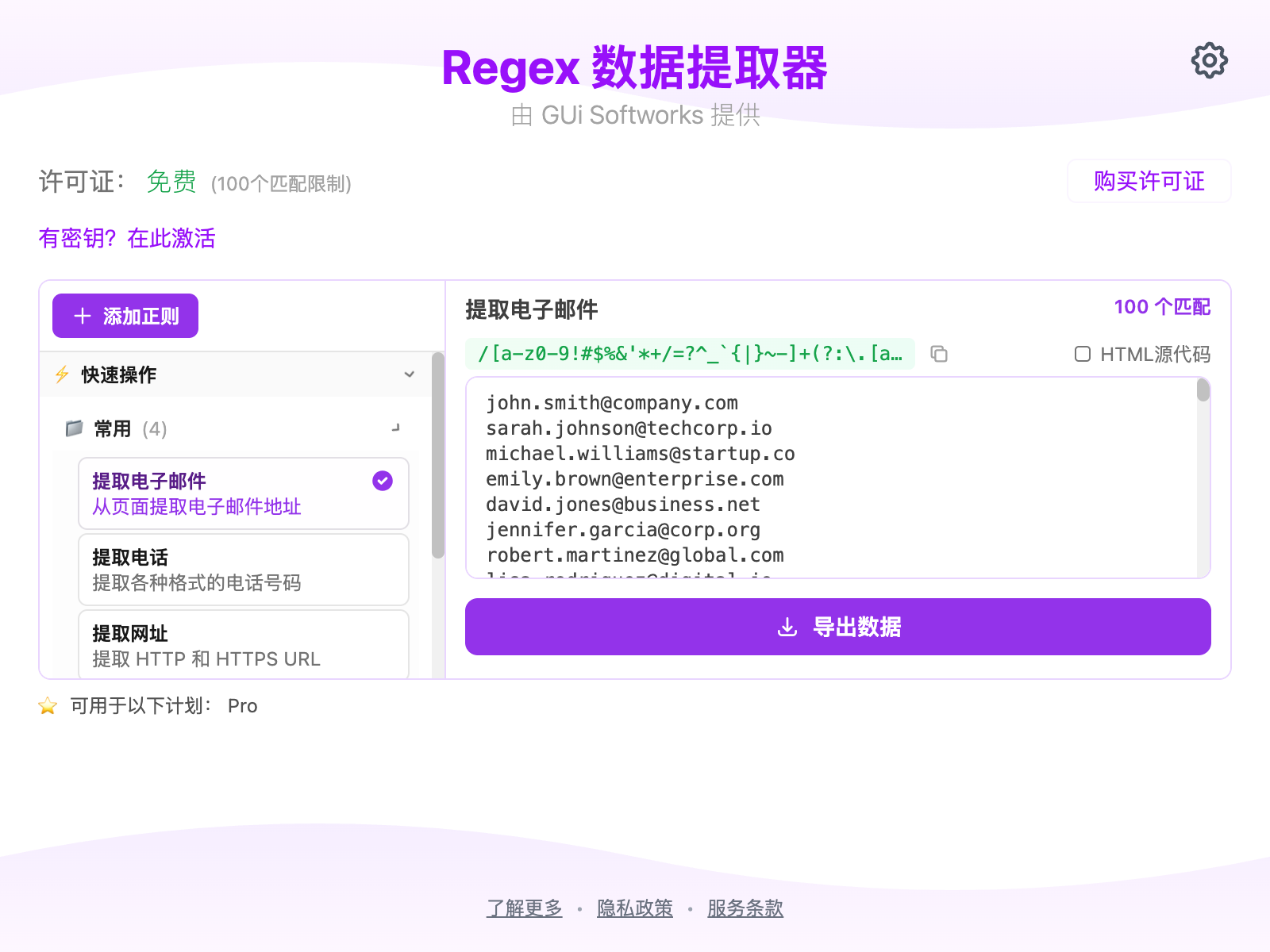Image resolution: width=1270 pixels, height=952 pixels.
Task: Copy the email regex pattern
Action: [x=940, y=355]
